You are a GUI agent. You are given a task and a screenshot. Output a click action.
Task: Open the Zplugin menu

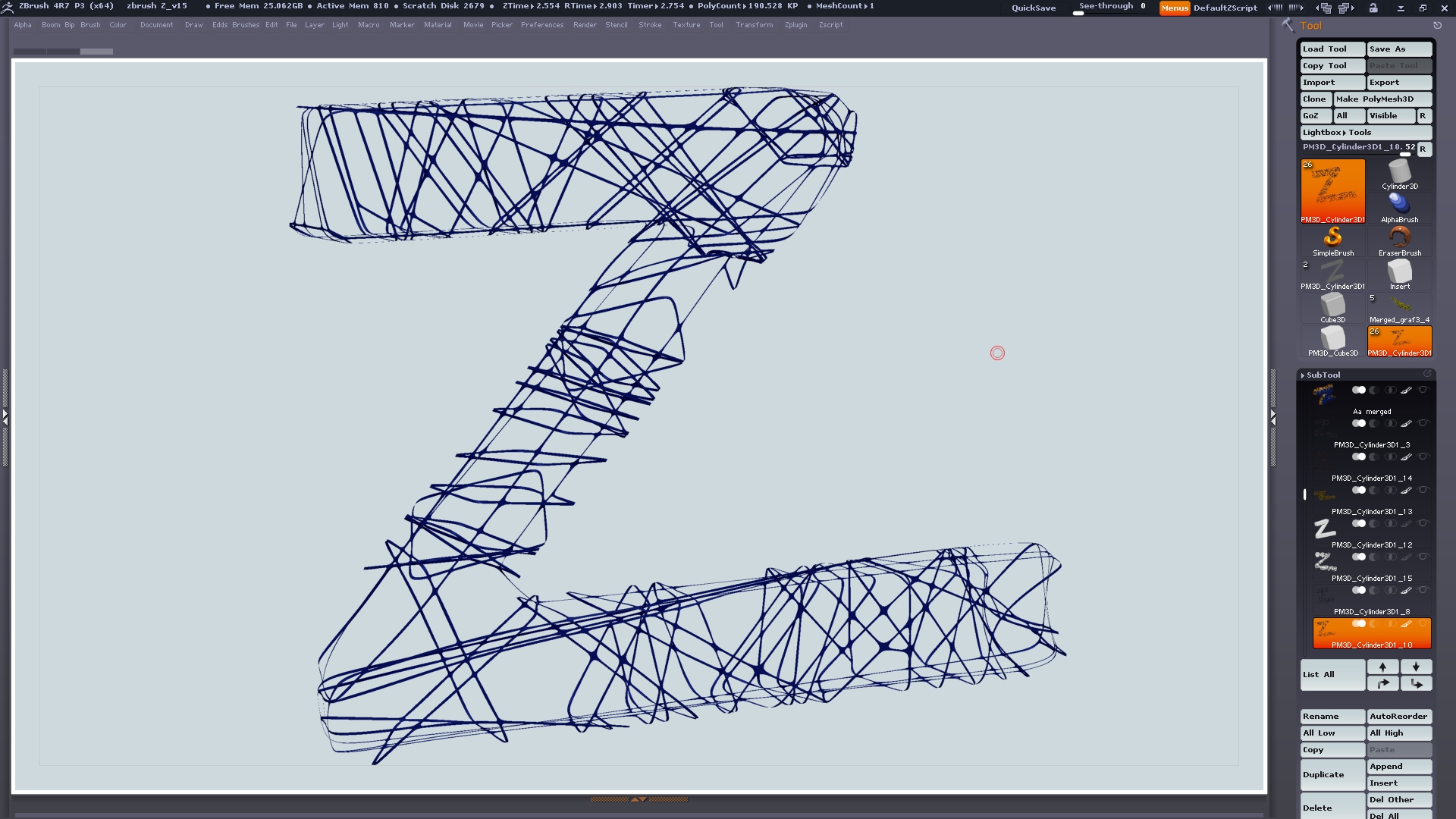795,25
